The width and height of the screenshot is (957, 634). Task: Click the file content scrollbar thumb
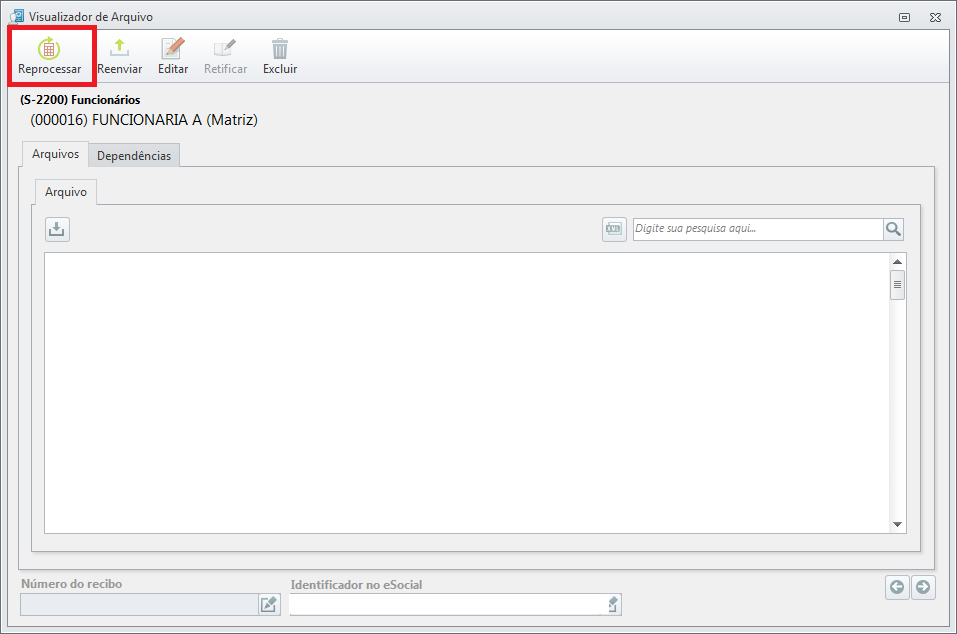pyautogui.click(x=897, y=285)
